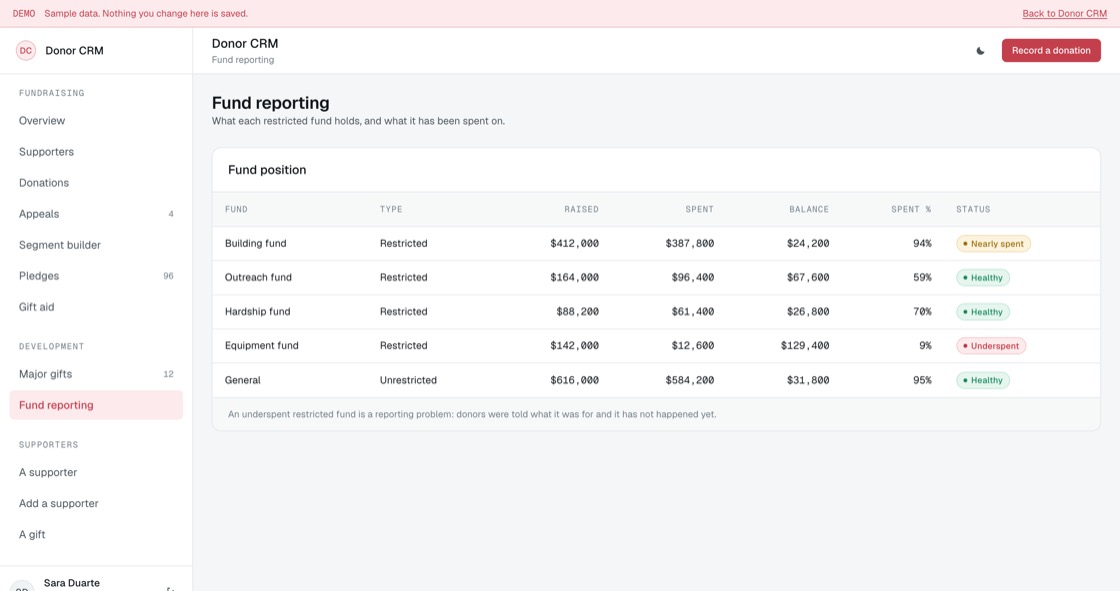Click the Fund reporting page heading

point(271,103)
